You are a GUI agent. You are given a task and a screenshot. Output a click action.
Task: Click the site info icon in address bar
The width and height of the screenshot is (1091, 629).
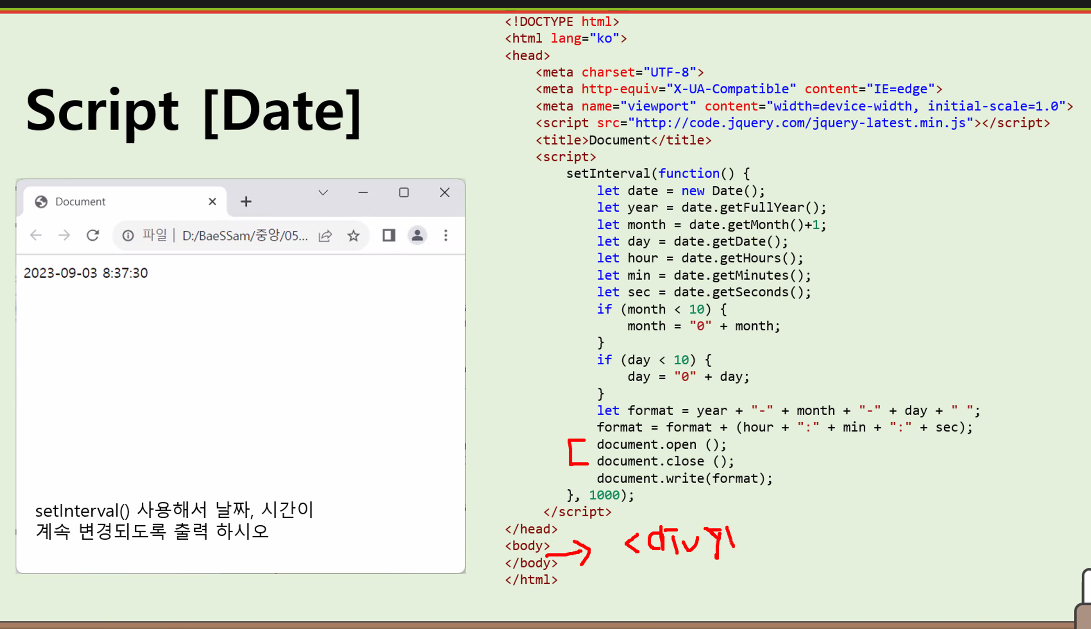point(128,236)
